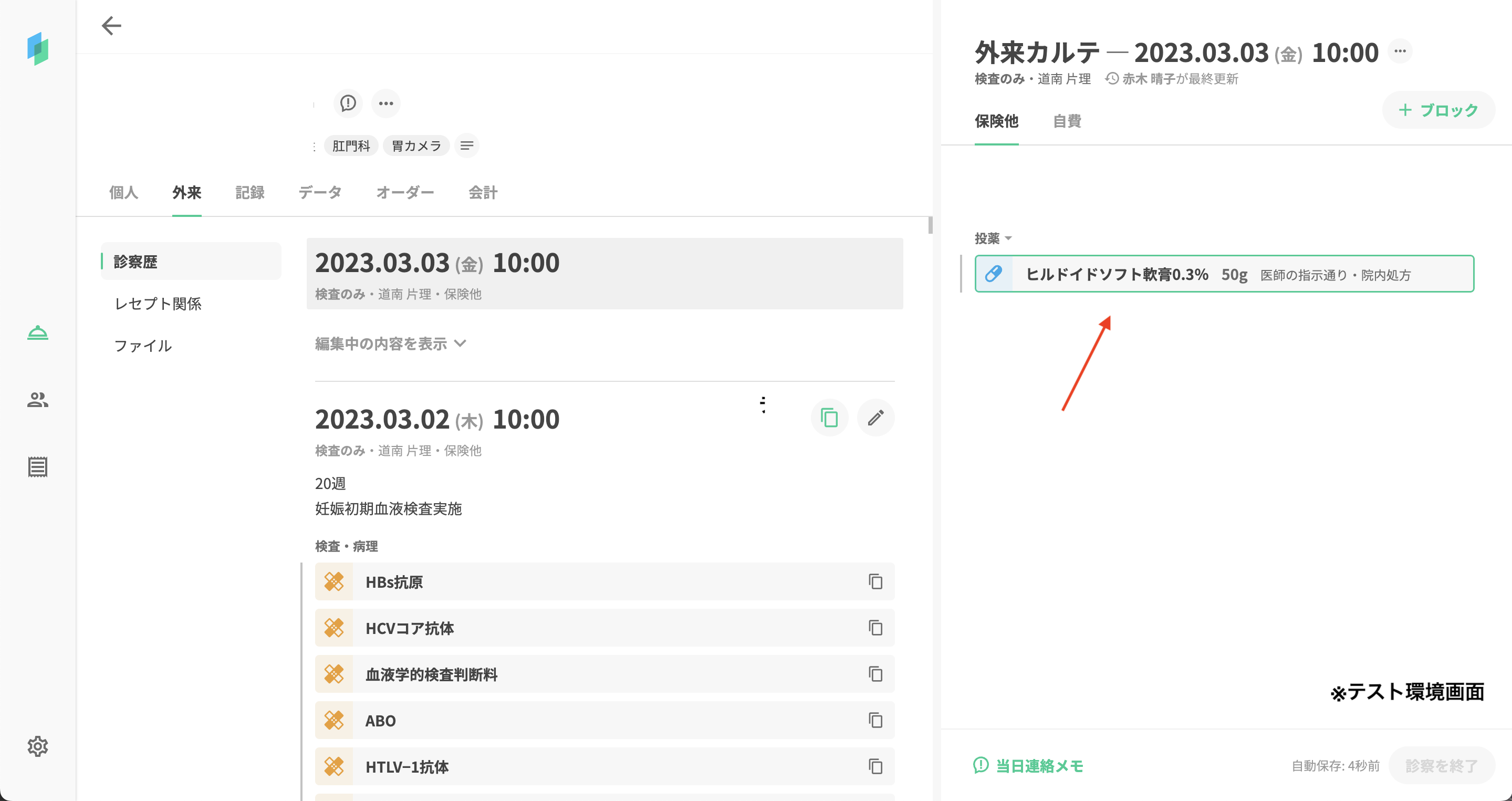Open the receipt document sidebar icon
The image size is (1512, 801).
coord(38,467)
